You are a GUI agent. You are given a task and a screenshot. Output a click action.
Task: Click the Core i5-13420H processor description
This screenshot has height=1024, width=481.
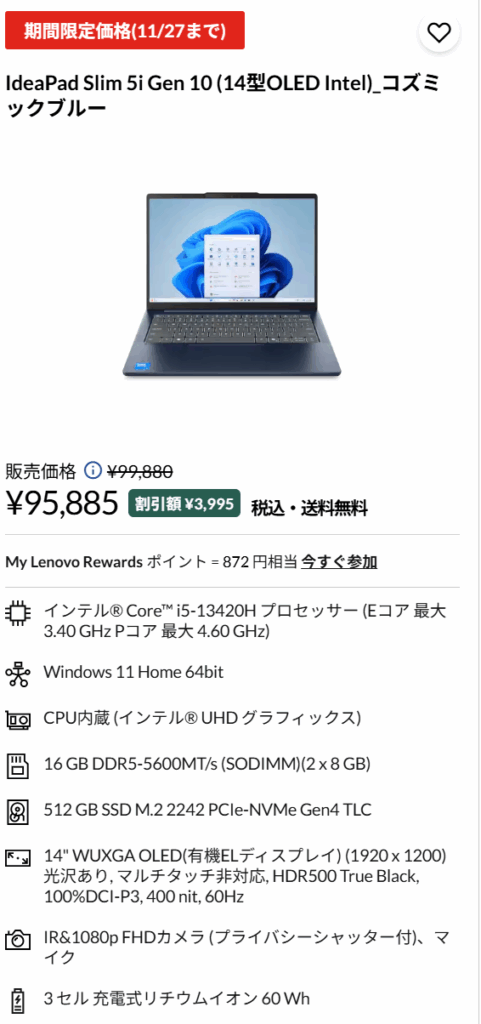pos(245,621)
